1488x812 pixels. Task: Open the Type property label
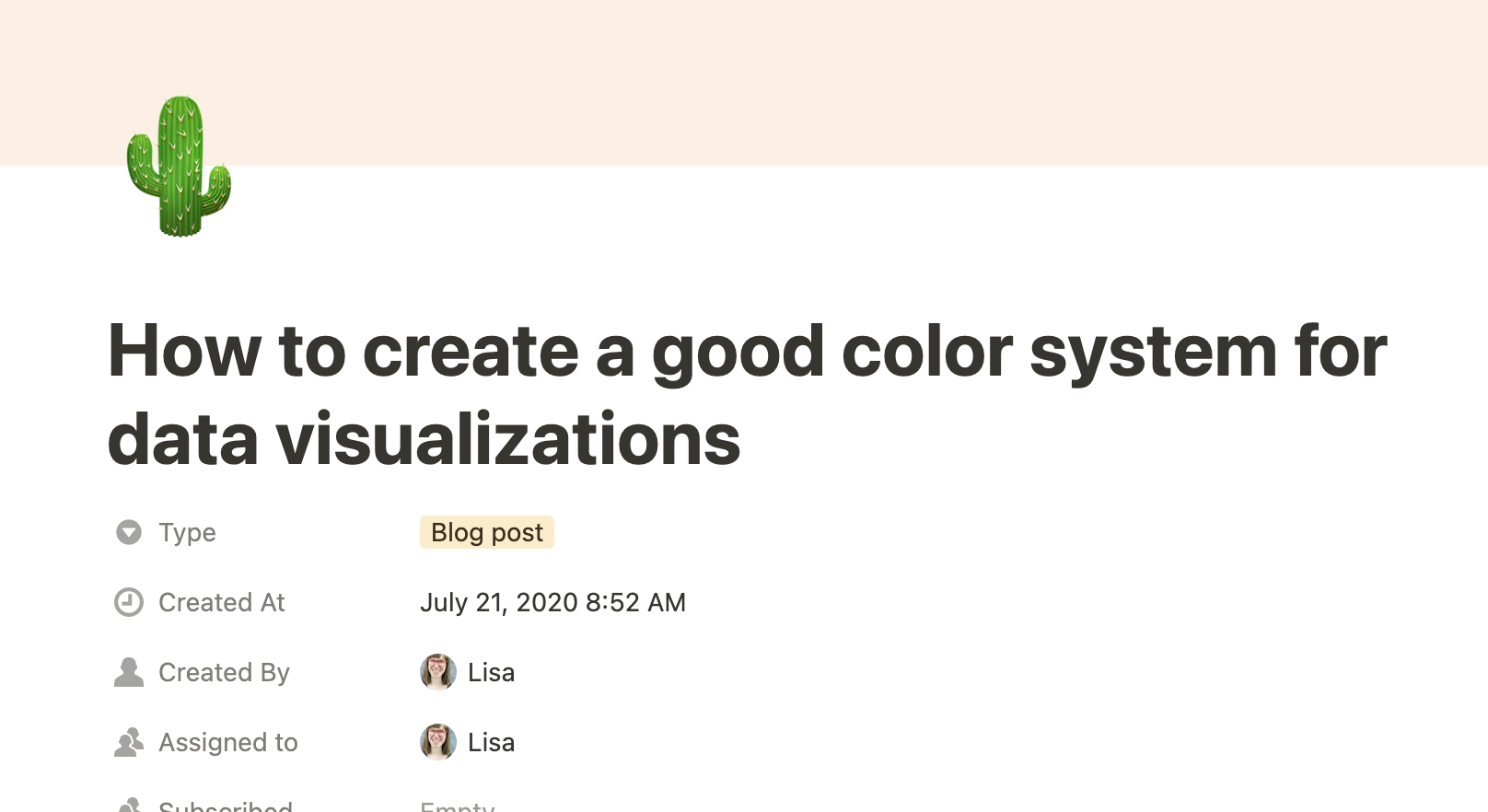click(187, 532)
